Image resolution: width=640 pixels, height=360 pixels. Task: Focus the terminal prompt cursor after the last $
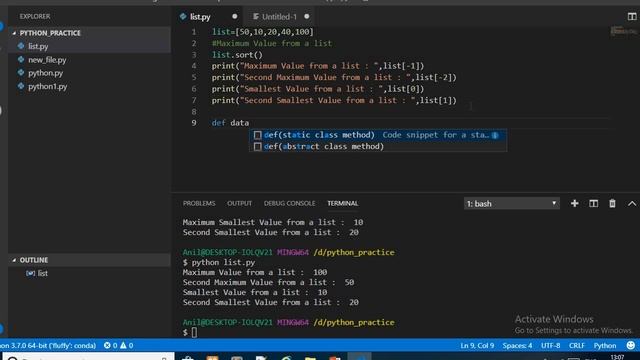[194, 332]
